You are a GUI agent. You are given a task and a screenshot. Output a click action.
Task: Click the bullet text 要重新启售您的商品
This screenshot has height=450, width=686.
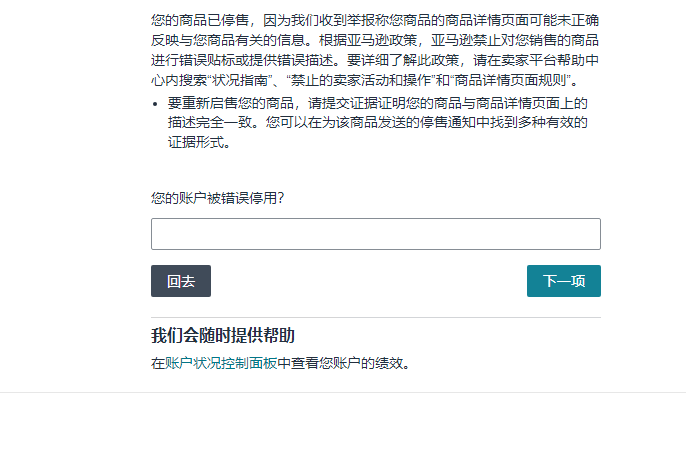click(378, 123)
